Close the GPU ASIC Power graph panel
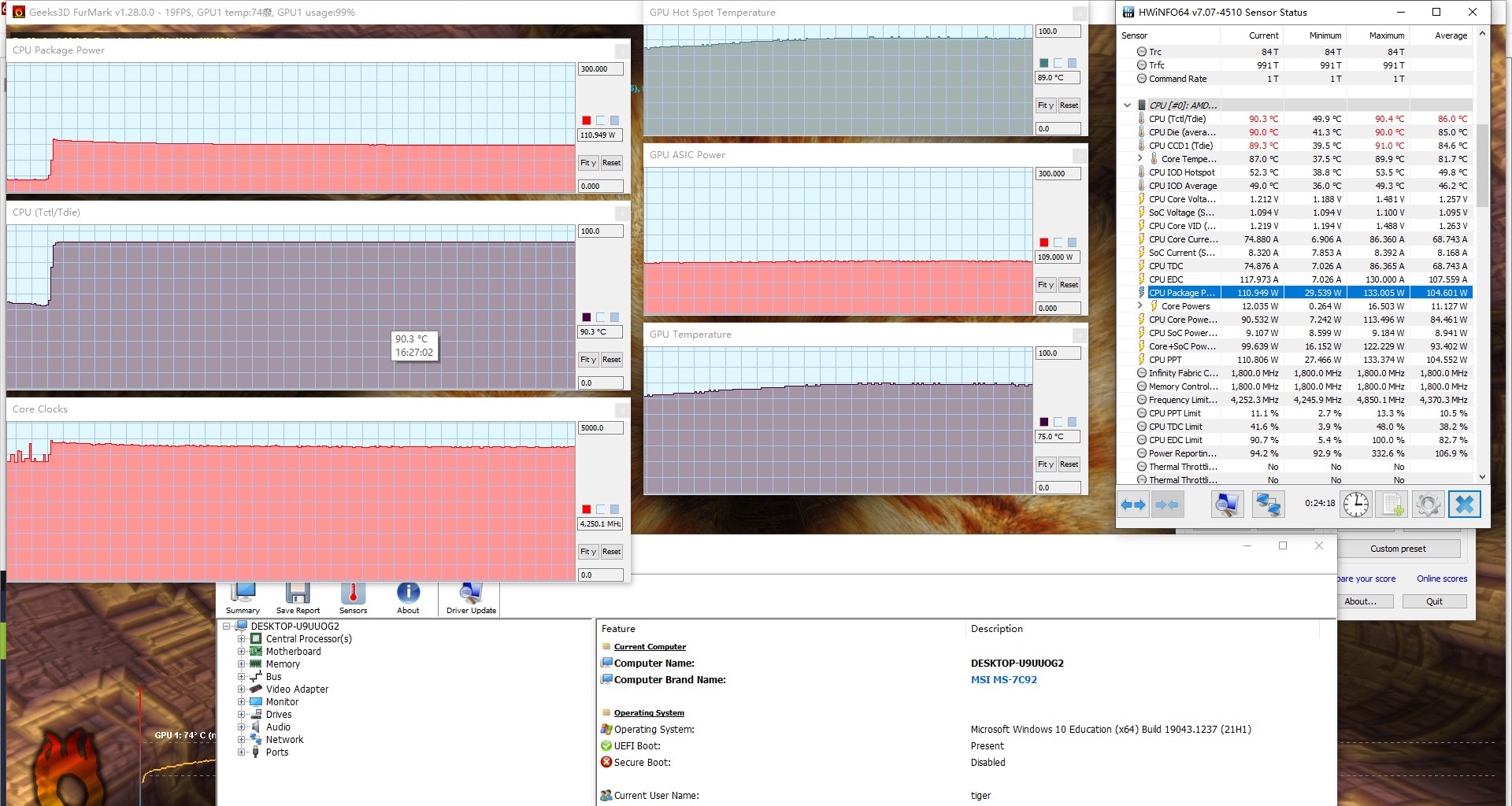Viewport: 1512px width, 806px height. pyautogui.click(x=1080, y=156)
